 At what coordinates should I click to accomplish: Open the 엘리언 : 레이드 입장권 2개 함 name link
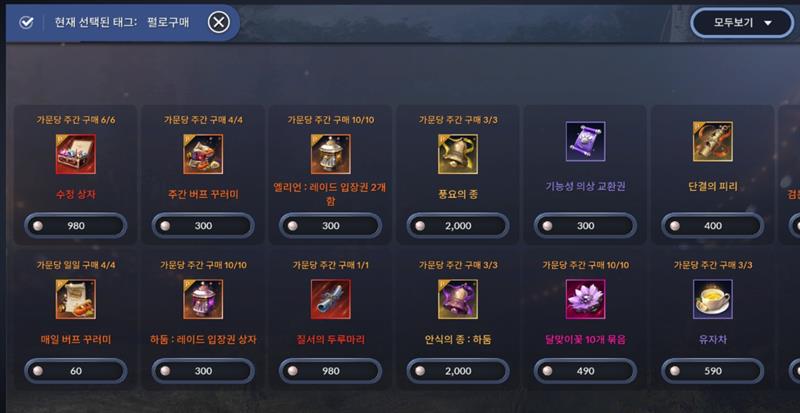331,195
